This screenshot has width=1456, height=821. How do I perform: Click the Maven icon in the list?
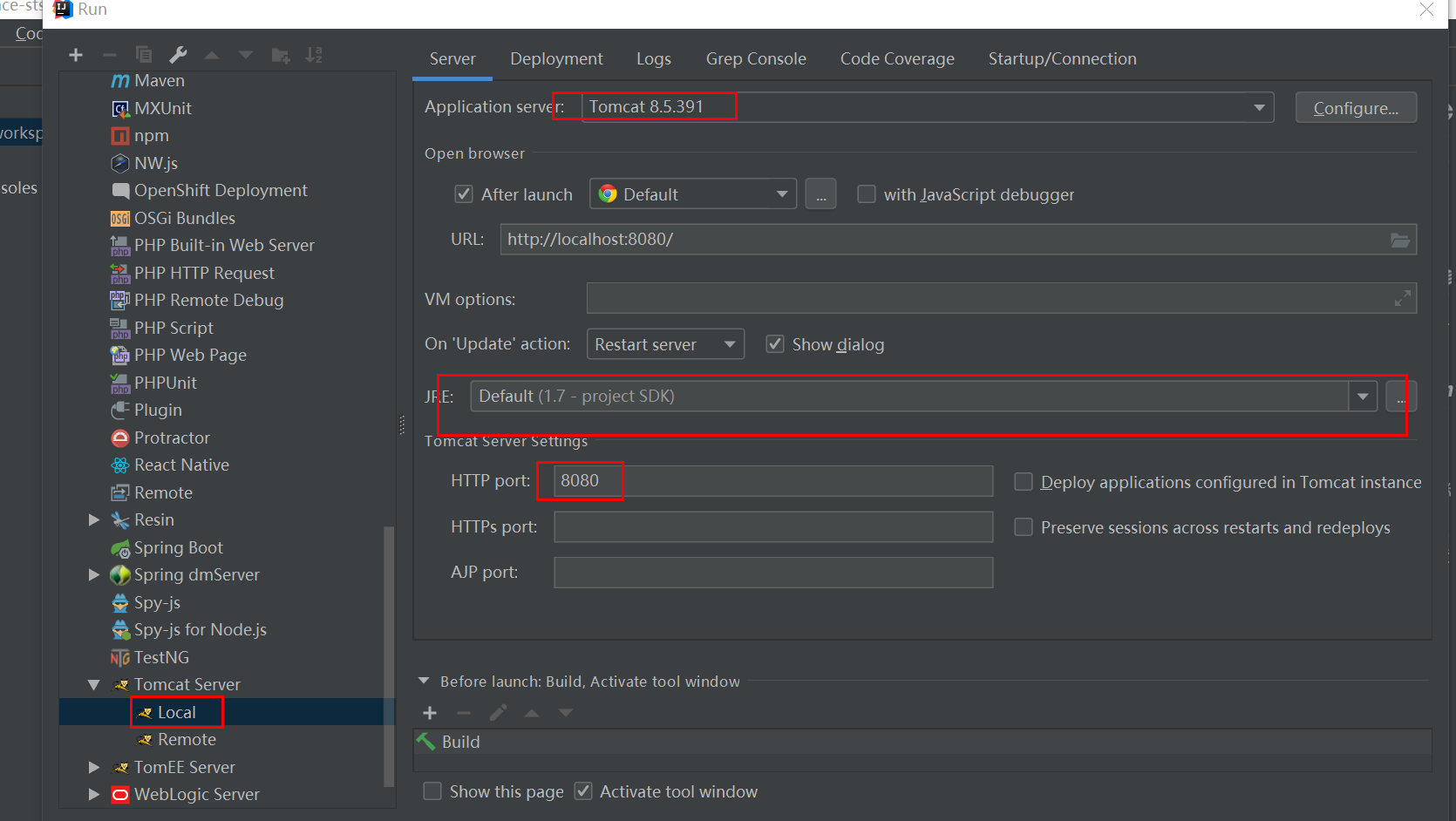tap(120, 81)
